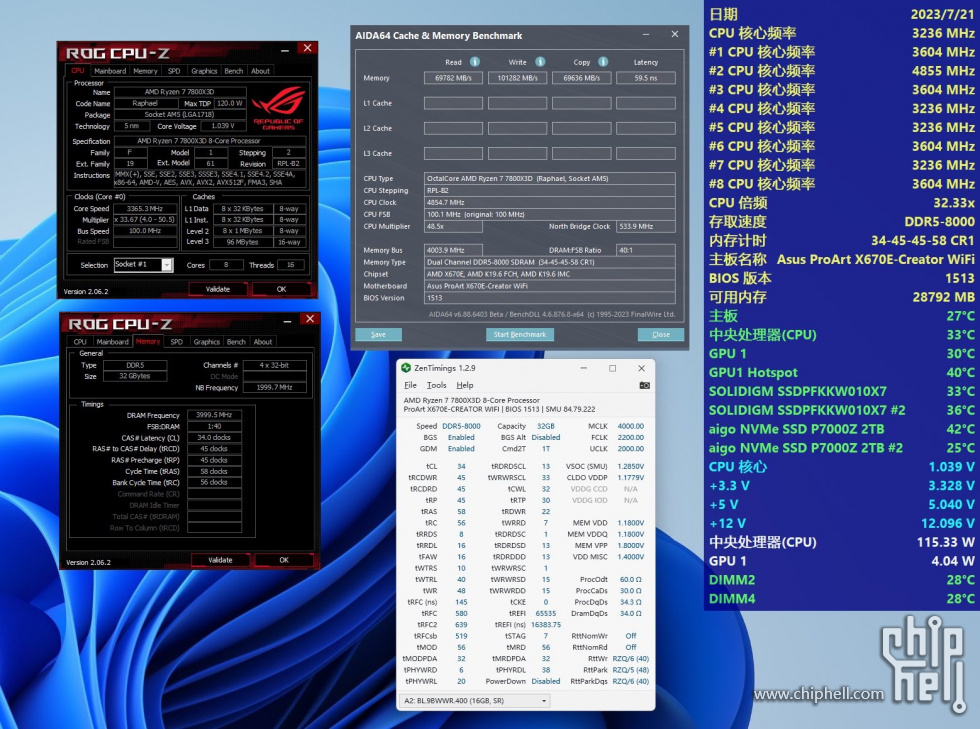
Task: Open Tools menu in ZenTimings
Action: tap(436, 385)
